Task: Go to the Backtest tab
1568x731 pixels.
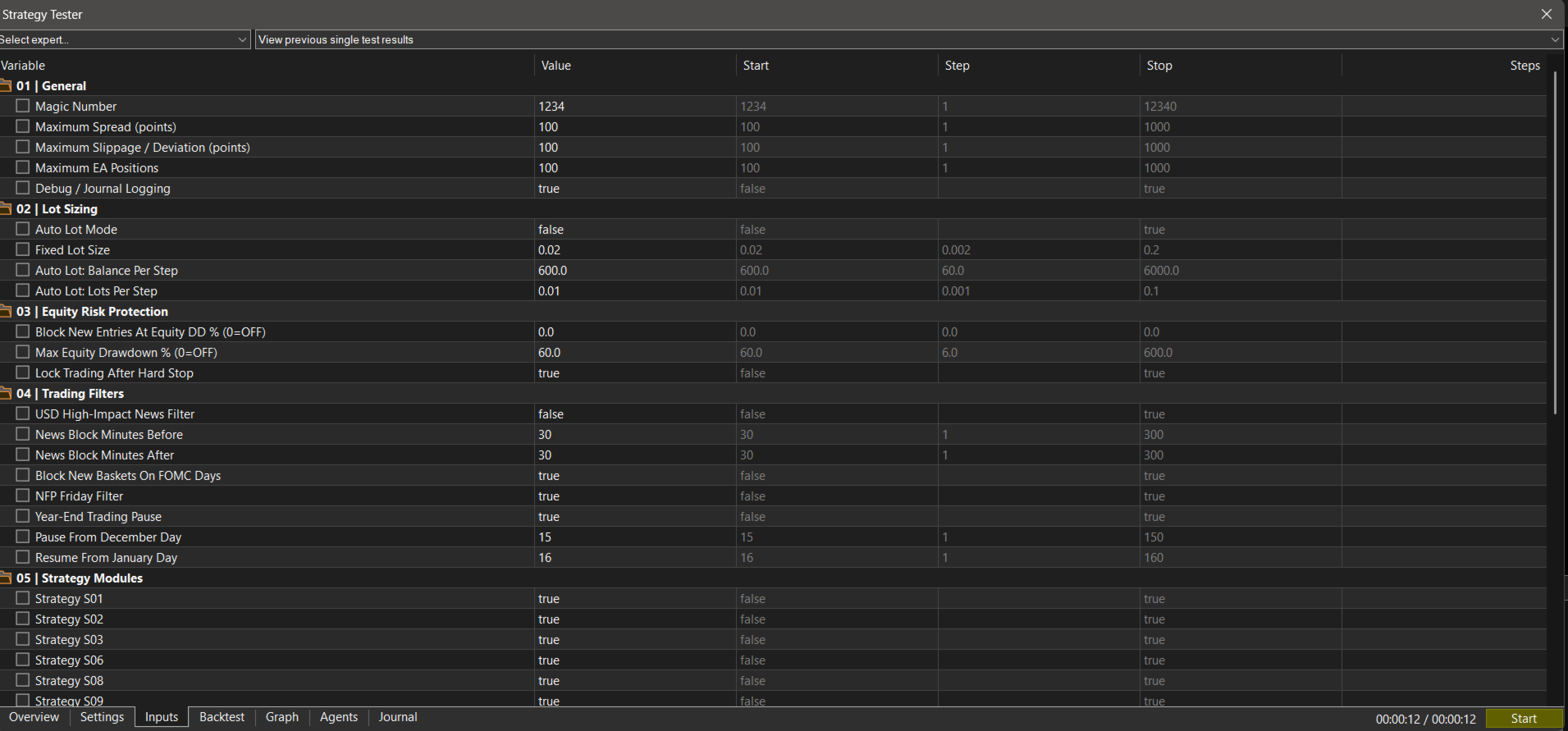Action: pos(222,717)
